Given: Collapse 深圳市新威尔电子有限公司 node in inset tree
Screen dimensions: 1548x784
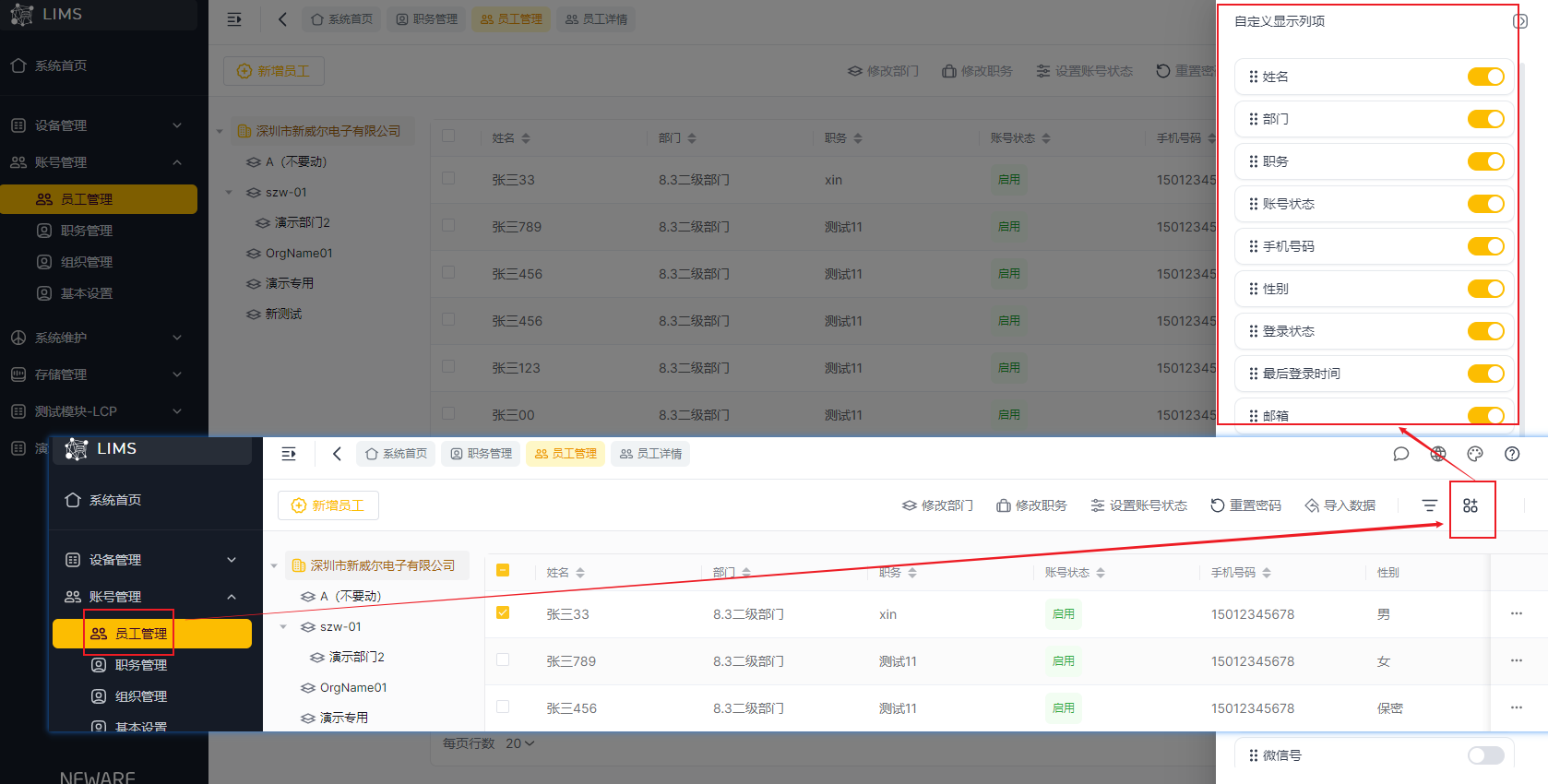Looking at the screenshot, I should pyautogui.click(x=274, y=566).
